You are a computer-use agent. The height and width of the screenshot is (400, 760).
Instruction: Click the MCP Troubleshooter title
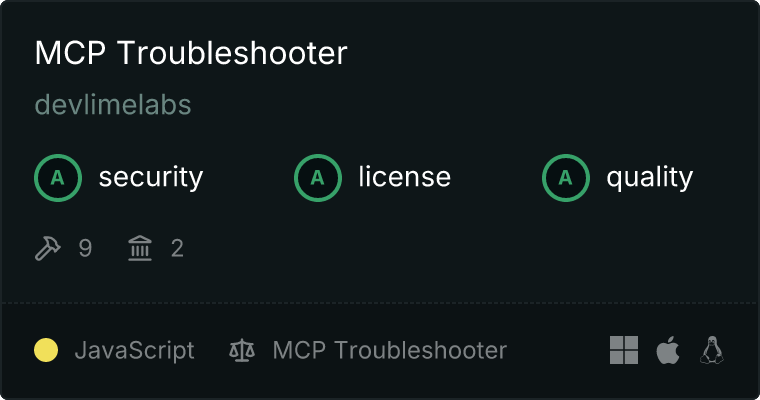(x=191, y=52)
